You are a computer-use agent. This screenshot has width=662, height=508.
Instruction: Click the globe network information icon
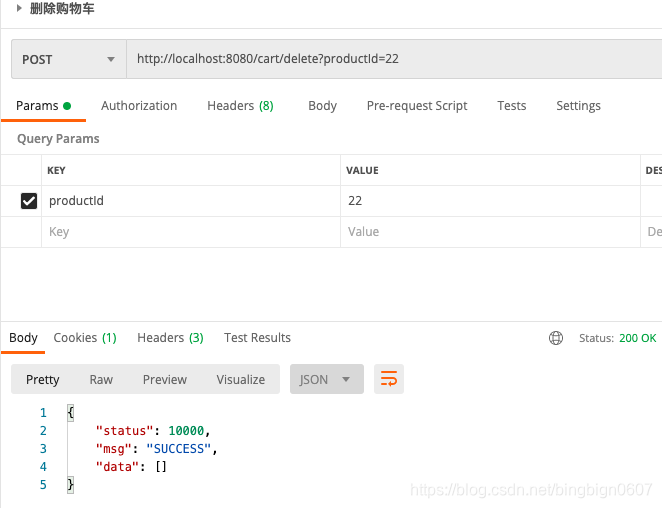pos(556,338)
